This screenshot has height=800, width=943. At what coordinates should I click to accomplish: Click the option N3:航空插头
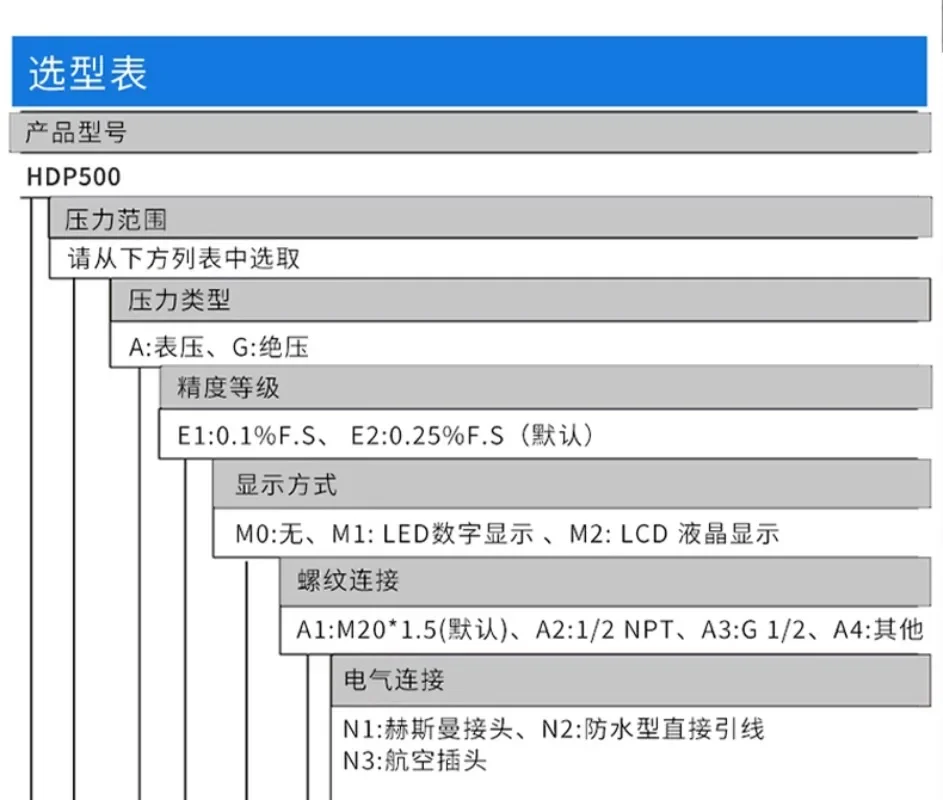(414, 761)
